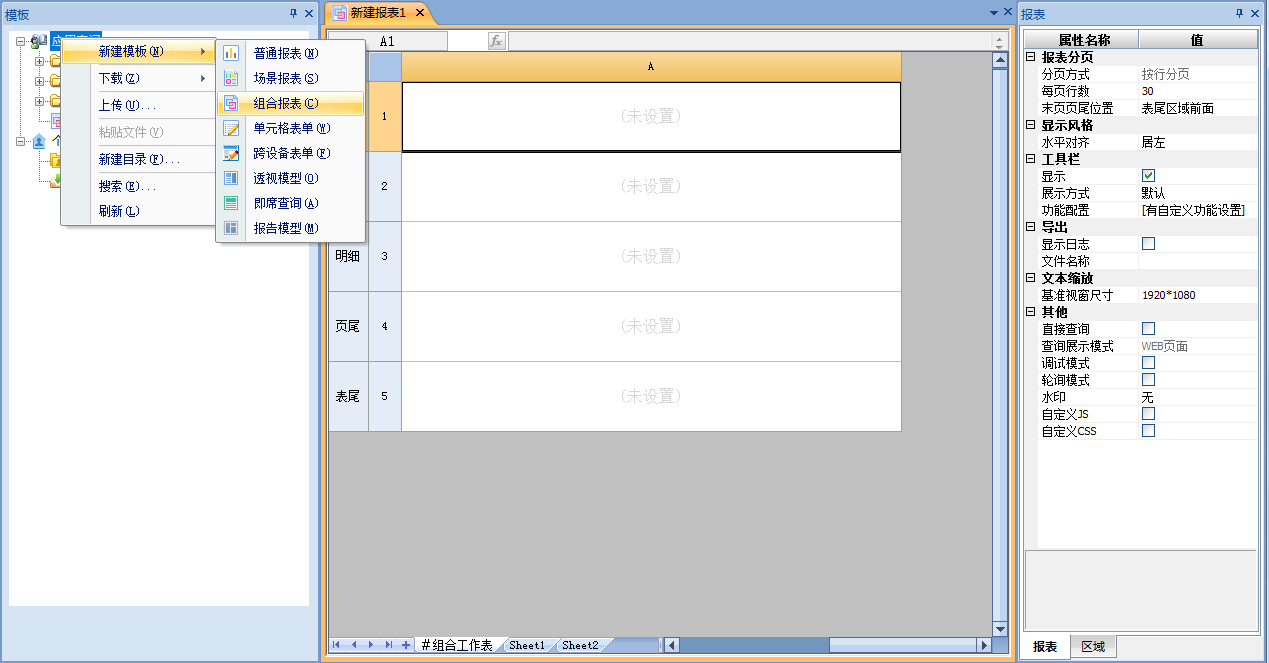This screenshot has width=1269, height=663.
Task: Click the 场景报表 icon in submenu
Action: click(231, 78)
